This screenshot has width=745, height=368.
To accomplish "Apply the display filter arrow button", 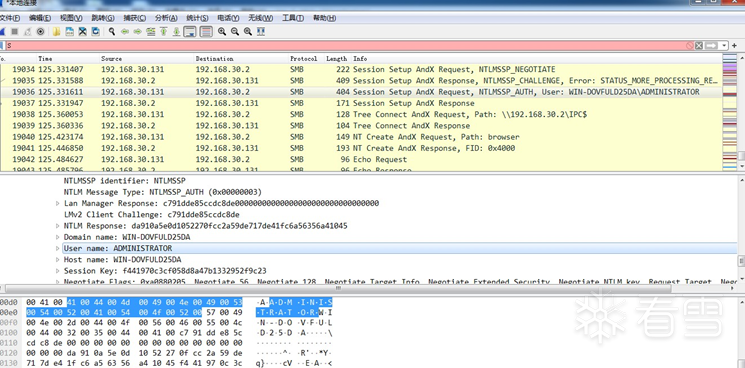I will pyautogui.click(x=711, y=46).
